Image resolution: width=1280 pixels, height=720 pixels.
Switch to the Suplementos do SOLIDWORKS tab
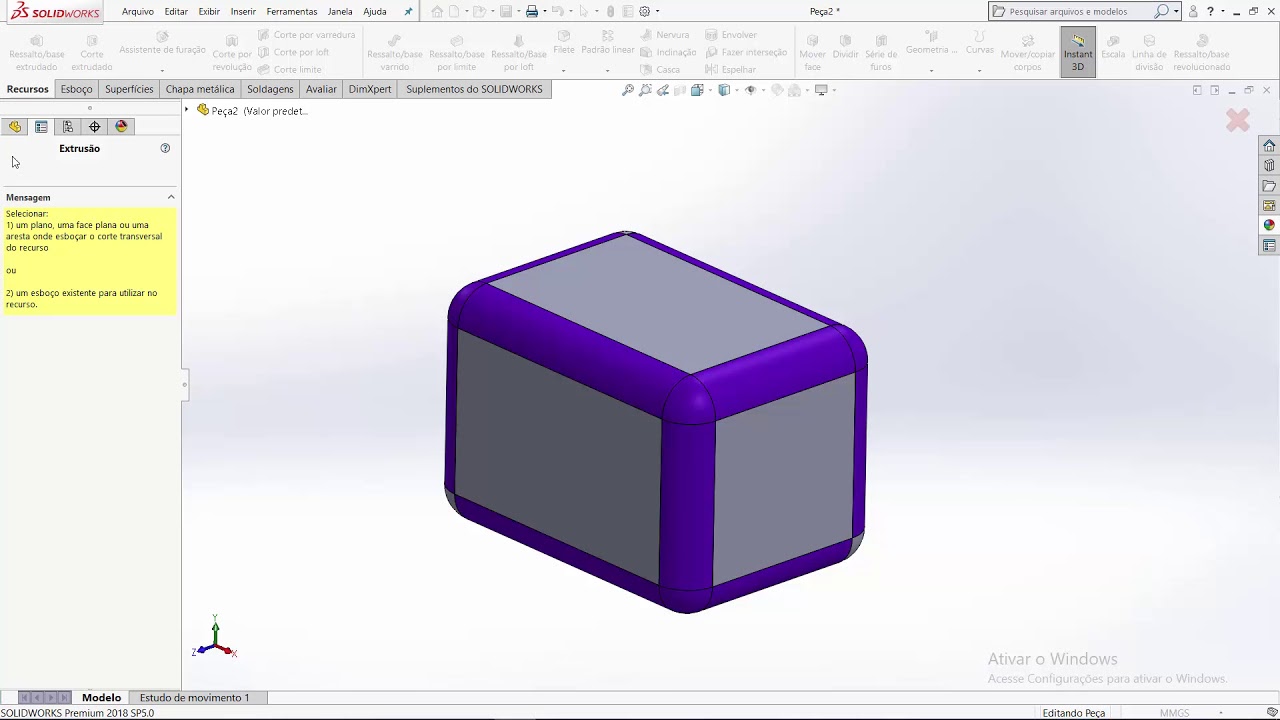click(x=474, y=89)
